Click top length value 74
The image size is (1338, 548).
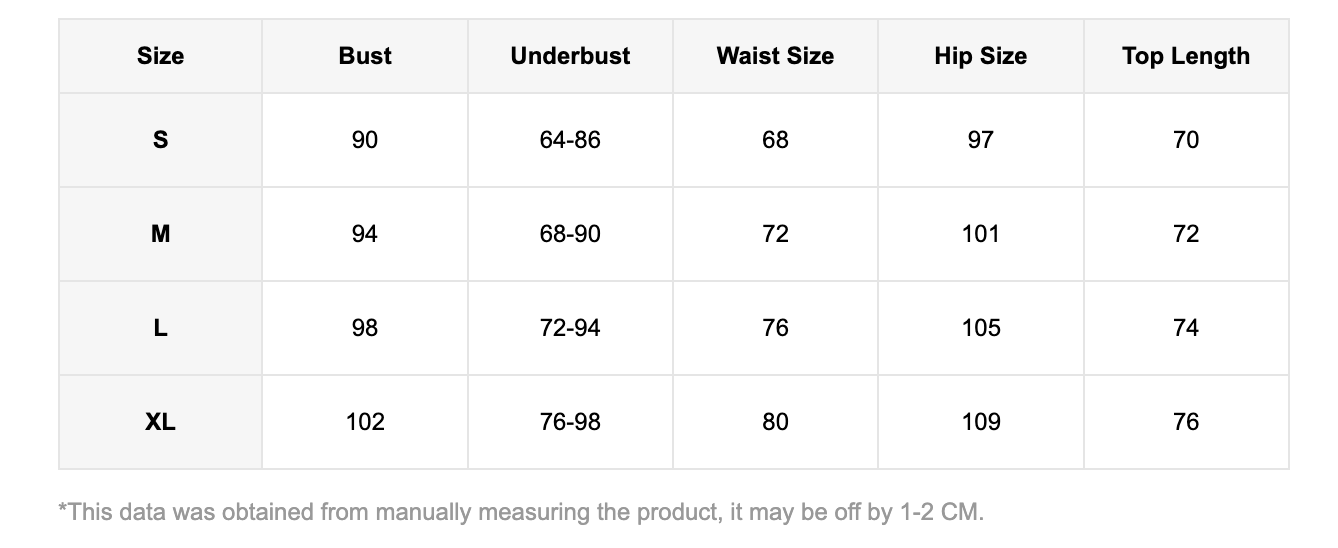[x=1185, y=328]
